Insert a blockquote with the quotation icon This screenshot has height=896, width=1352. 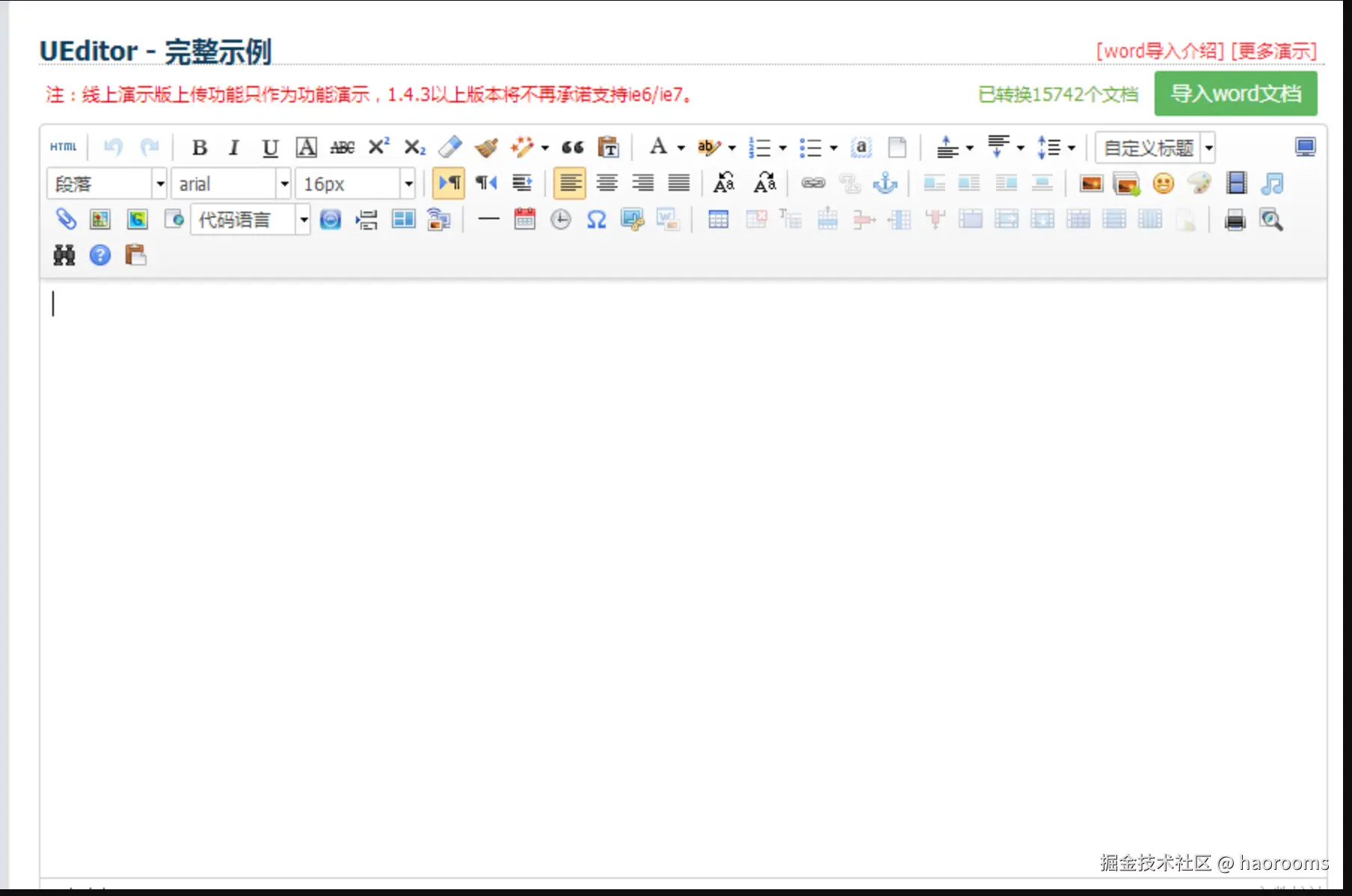point(573,147)
